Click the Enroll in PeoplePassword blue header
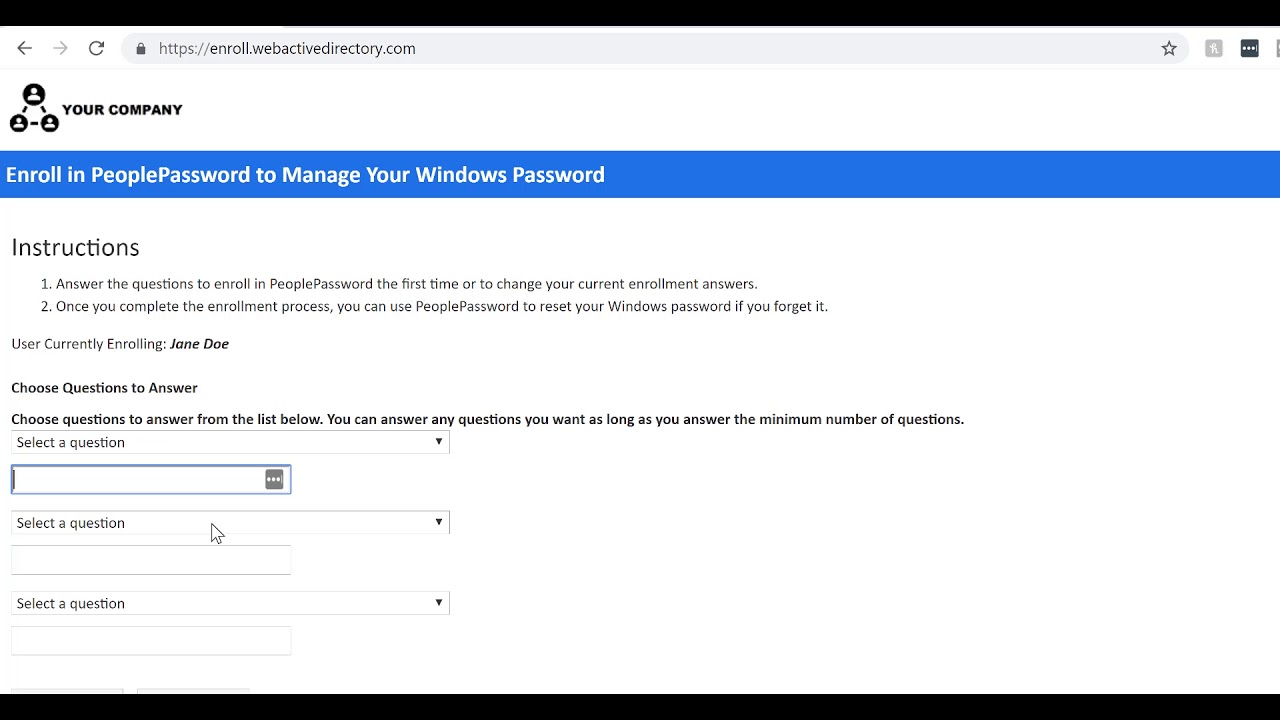This screenshot has width=1280, height=720. coord(305,175)
